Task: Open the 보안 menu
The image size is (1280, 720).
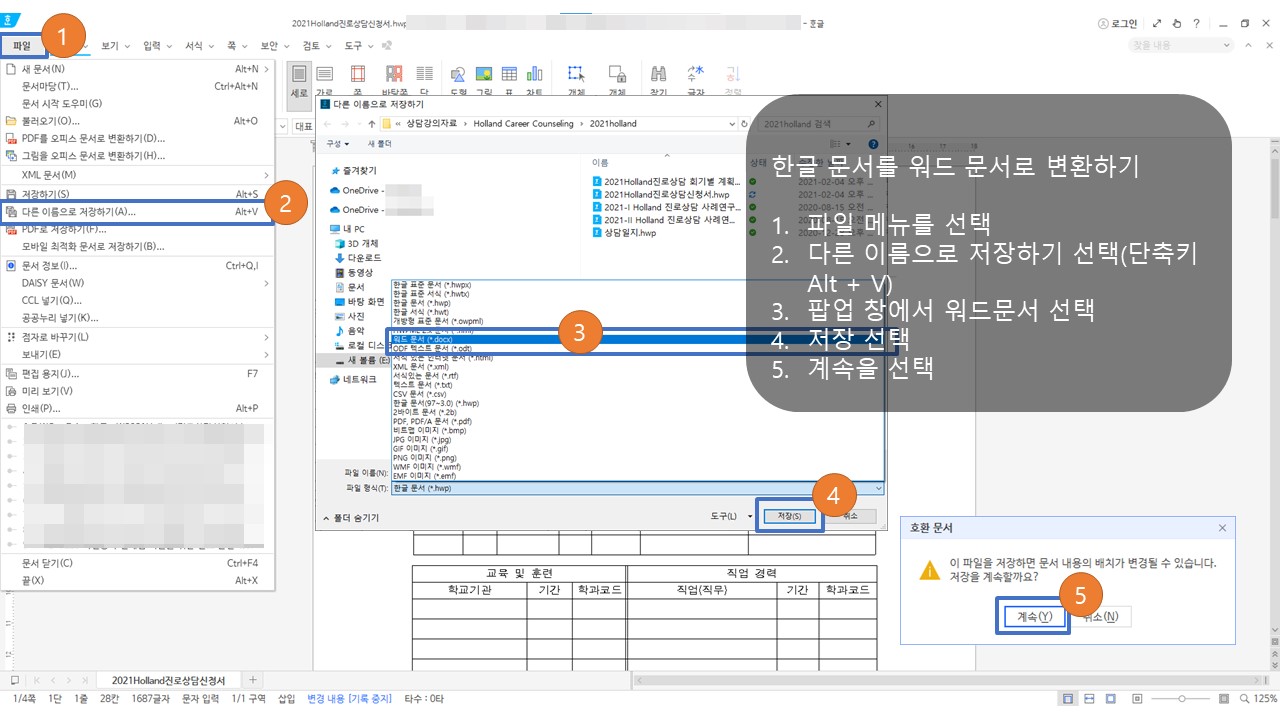Action: [271, 45]
